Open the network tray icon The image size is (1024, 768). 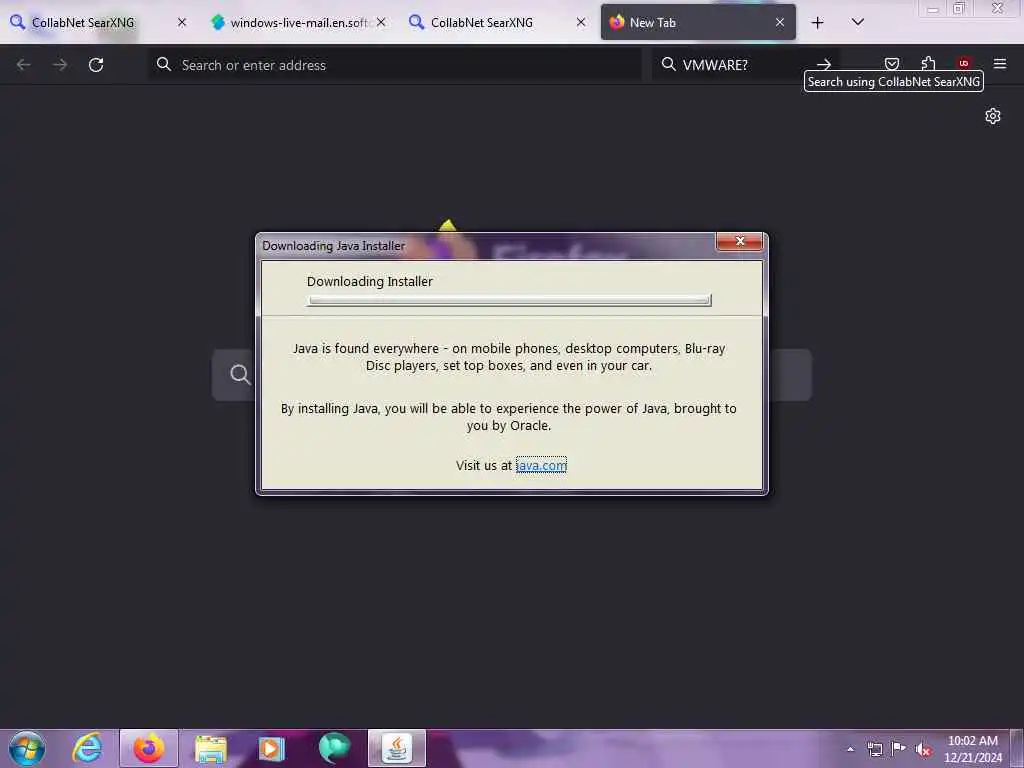coord(874,750)
